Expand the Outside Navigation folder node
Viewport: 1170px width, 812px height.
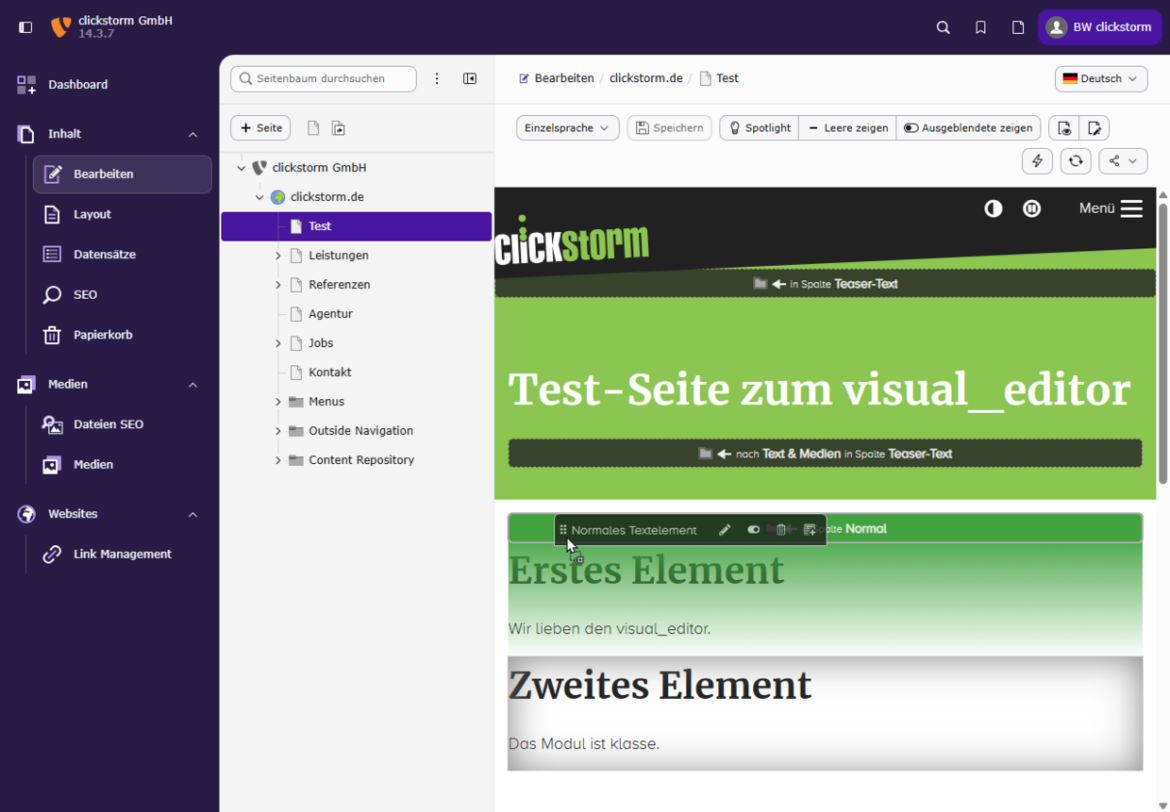278,431
